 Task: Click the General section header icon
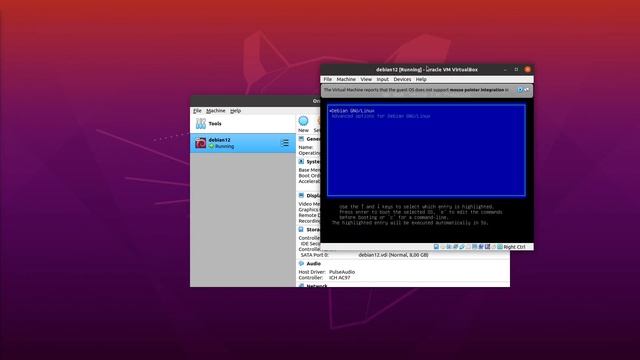pyautogui.click(x=301, y=139)
